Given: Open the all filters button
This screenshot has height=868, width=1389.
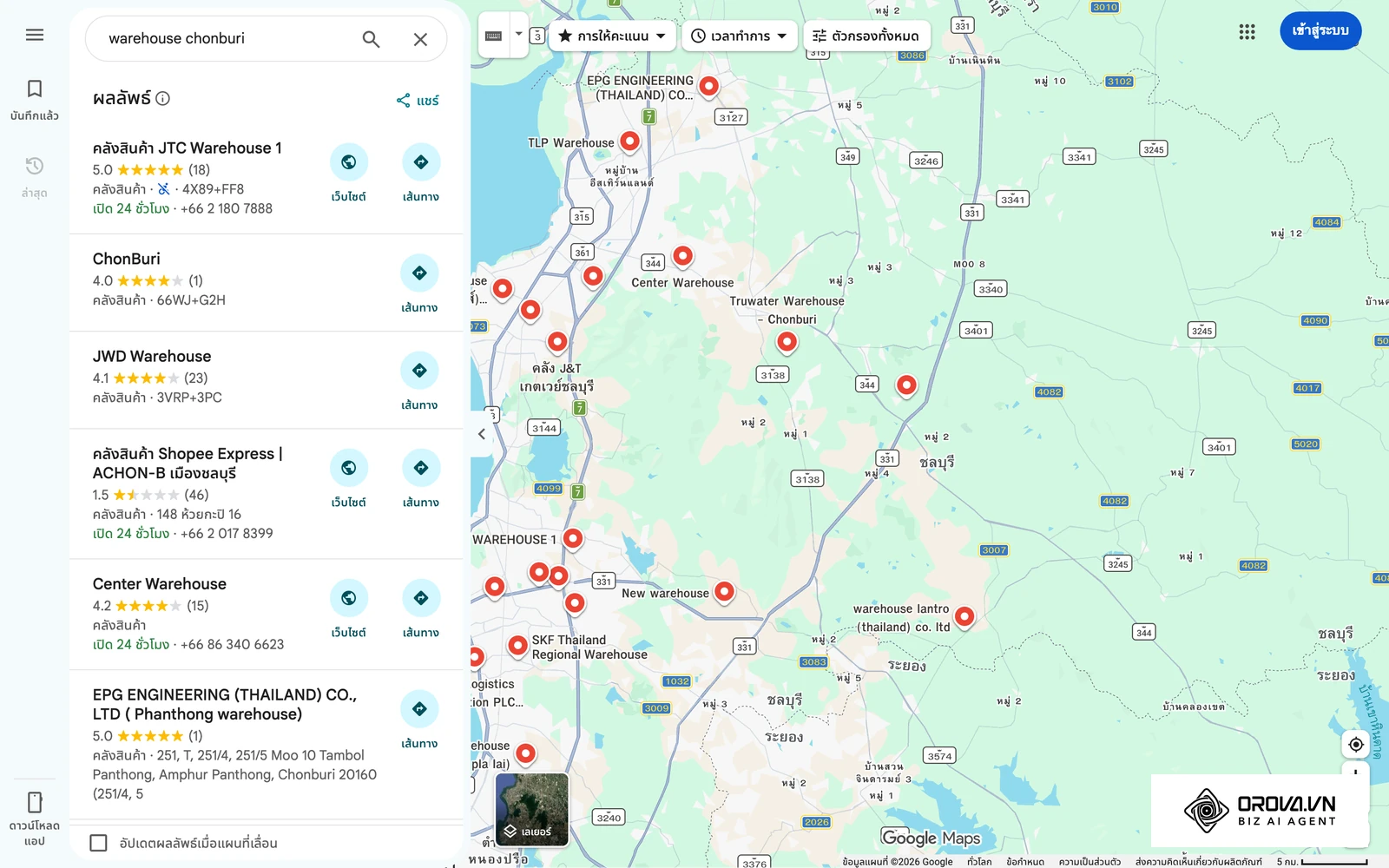Looking at the screenshot, I should click(866, 36).
